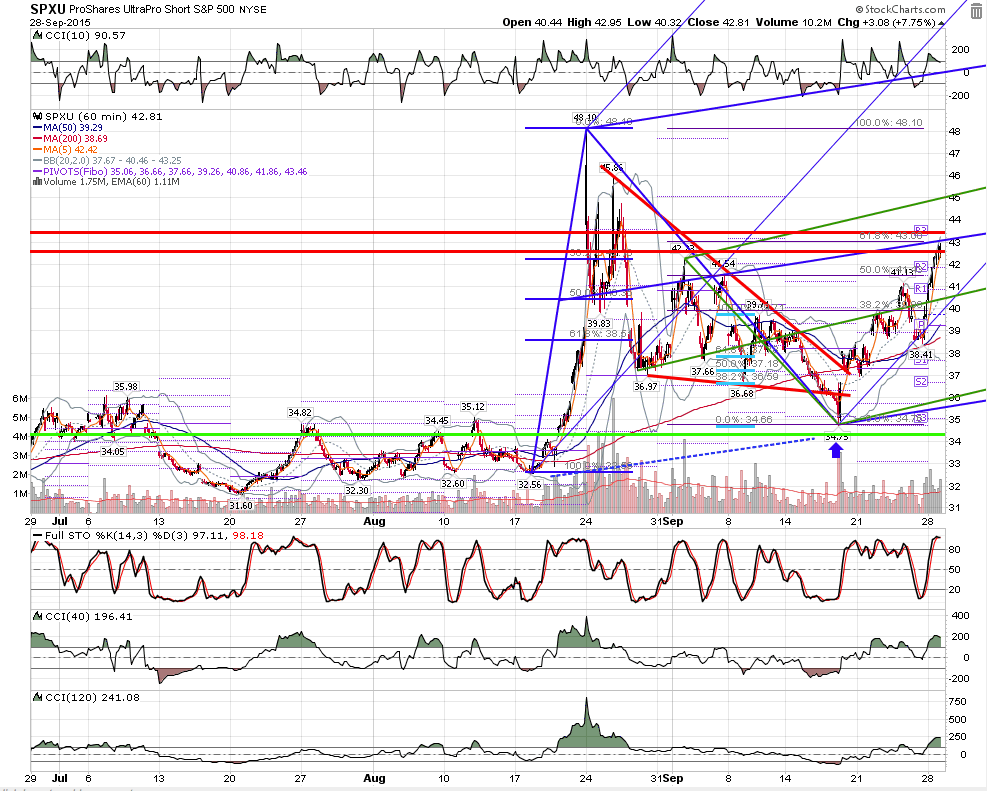Click the 31.60 price low label
This screenshot has width=987, height=791.
click(240, 505)
